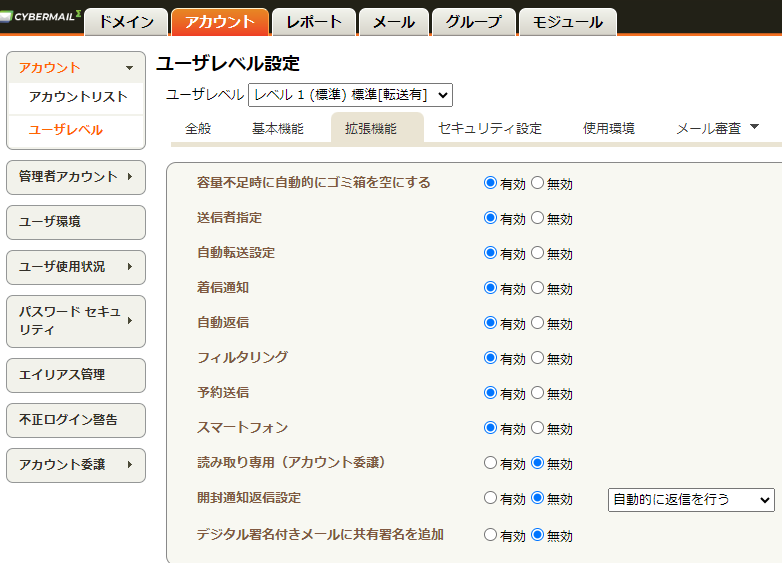Set ゴミ箱を空にする to 有効
The image size is (782, 563).
[x=490, y=183]
